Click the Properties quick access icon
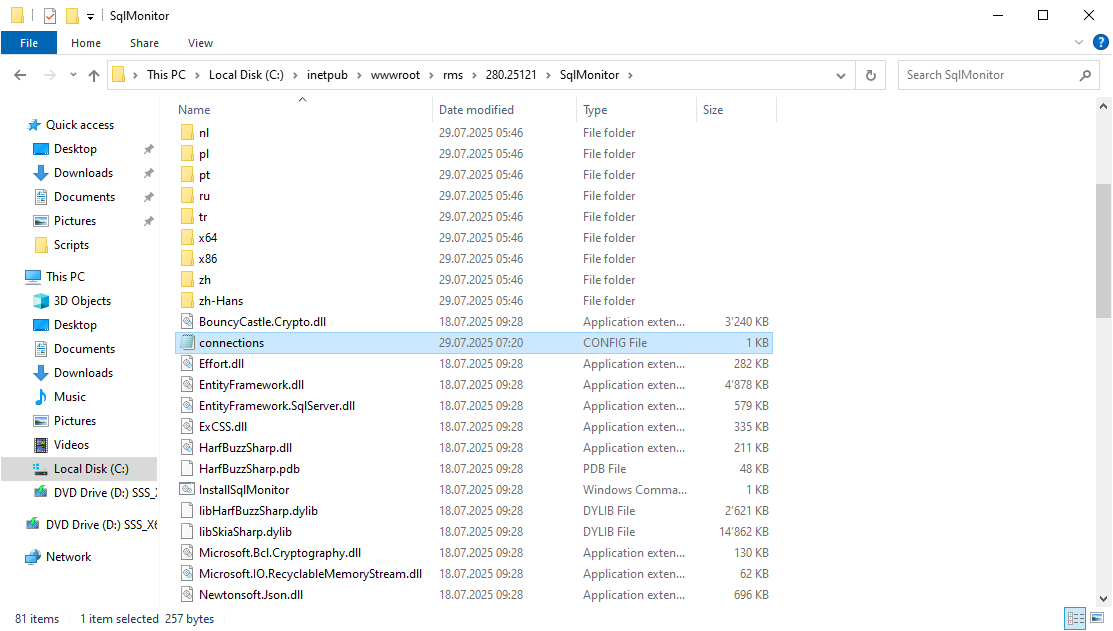Viewport: 1113px width, 631px height. [50, 16]
